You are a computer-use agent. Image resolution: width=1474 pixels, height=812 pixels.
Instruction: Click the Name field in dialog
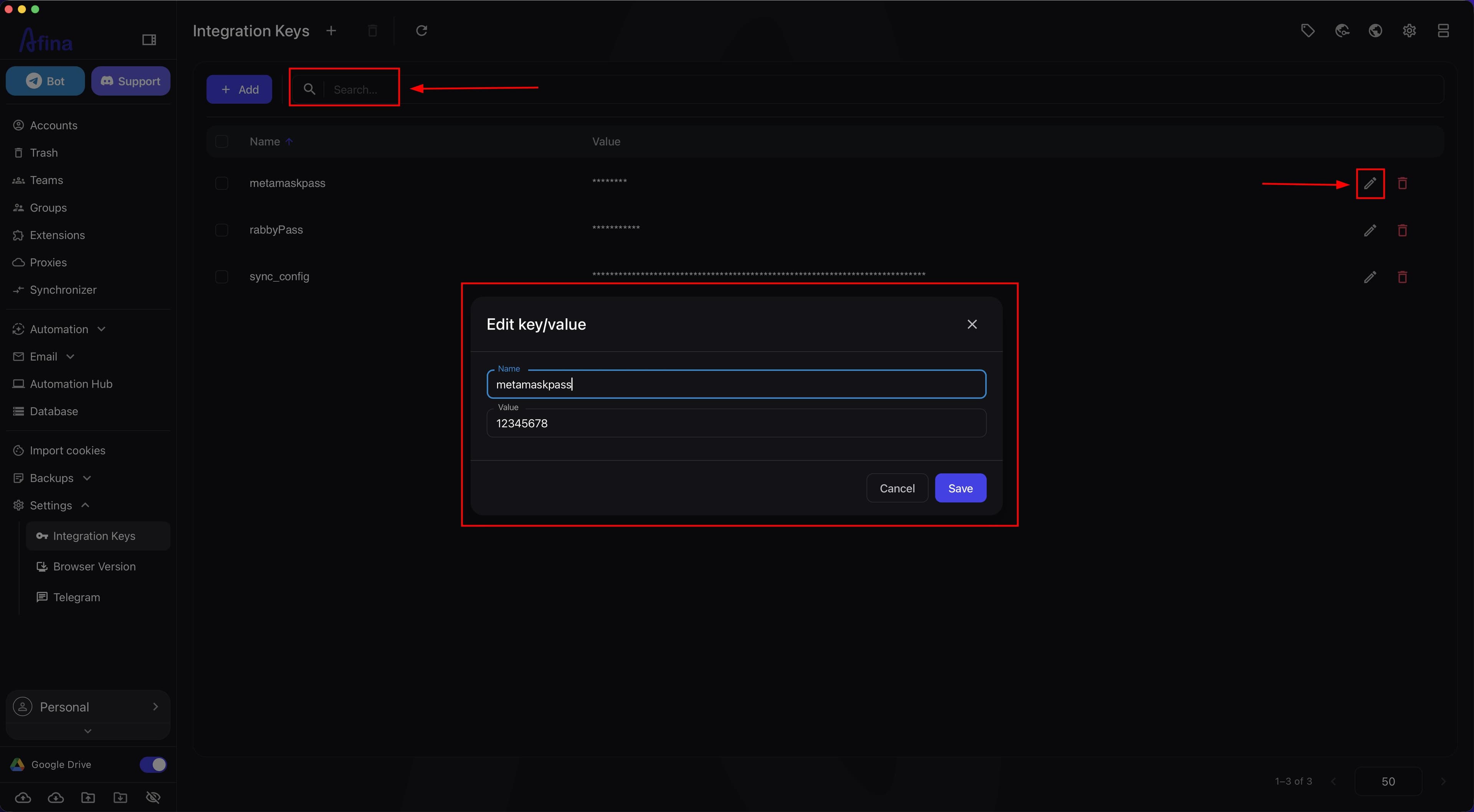point(736,384)
